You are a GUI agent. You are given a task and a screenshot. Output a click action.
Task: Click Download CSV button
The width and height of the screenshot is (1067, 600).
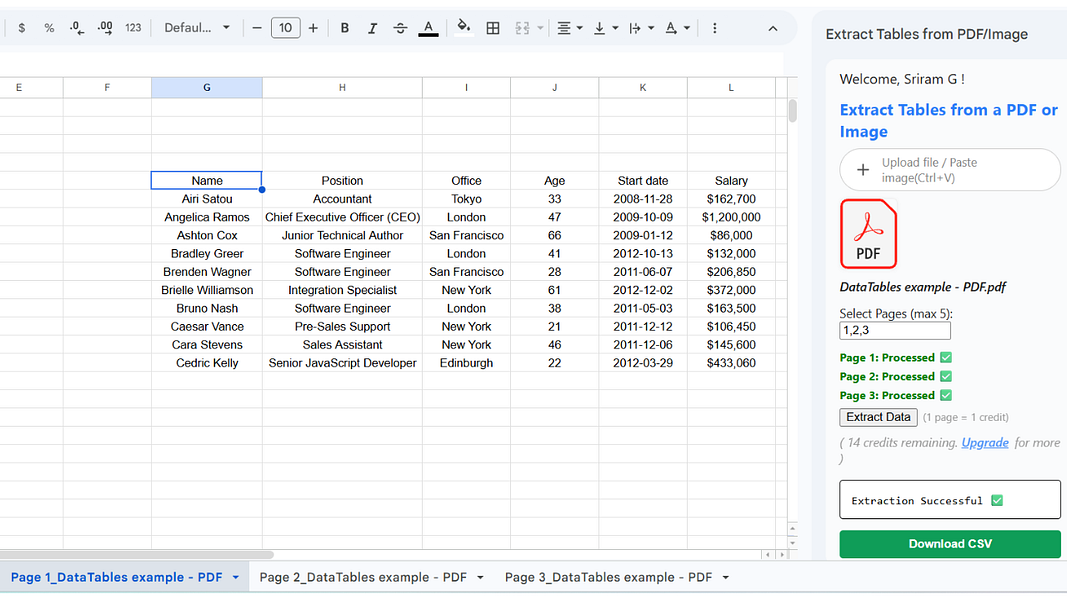coord(950,544)
